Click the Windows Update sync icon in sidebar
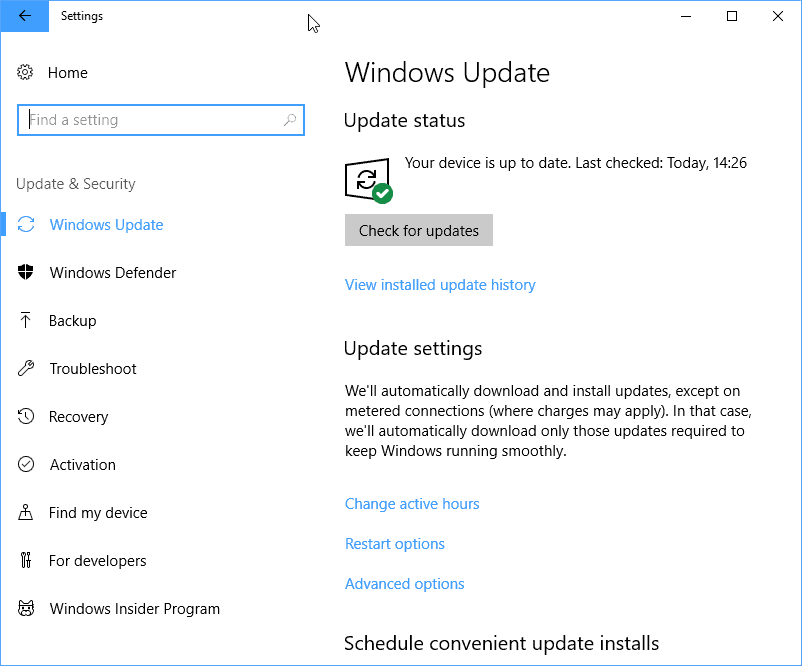The image size is (802, 666). pyautogui.click(x=26, y=225)
